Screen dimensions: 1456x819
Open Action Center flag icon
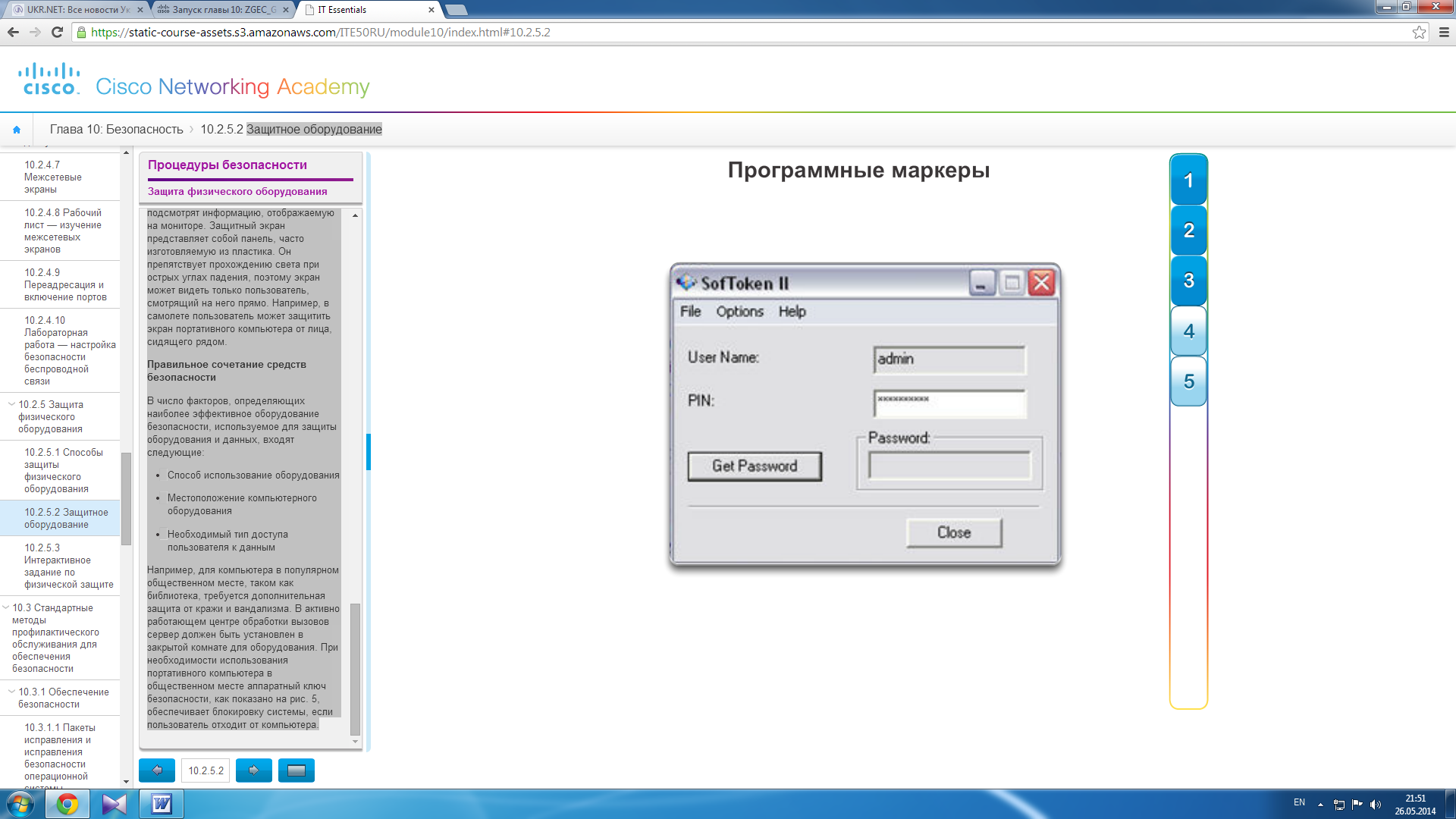point(1357,805)
